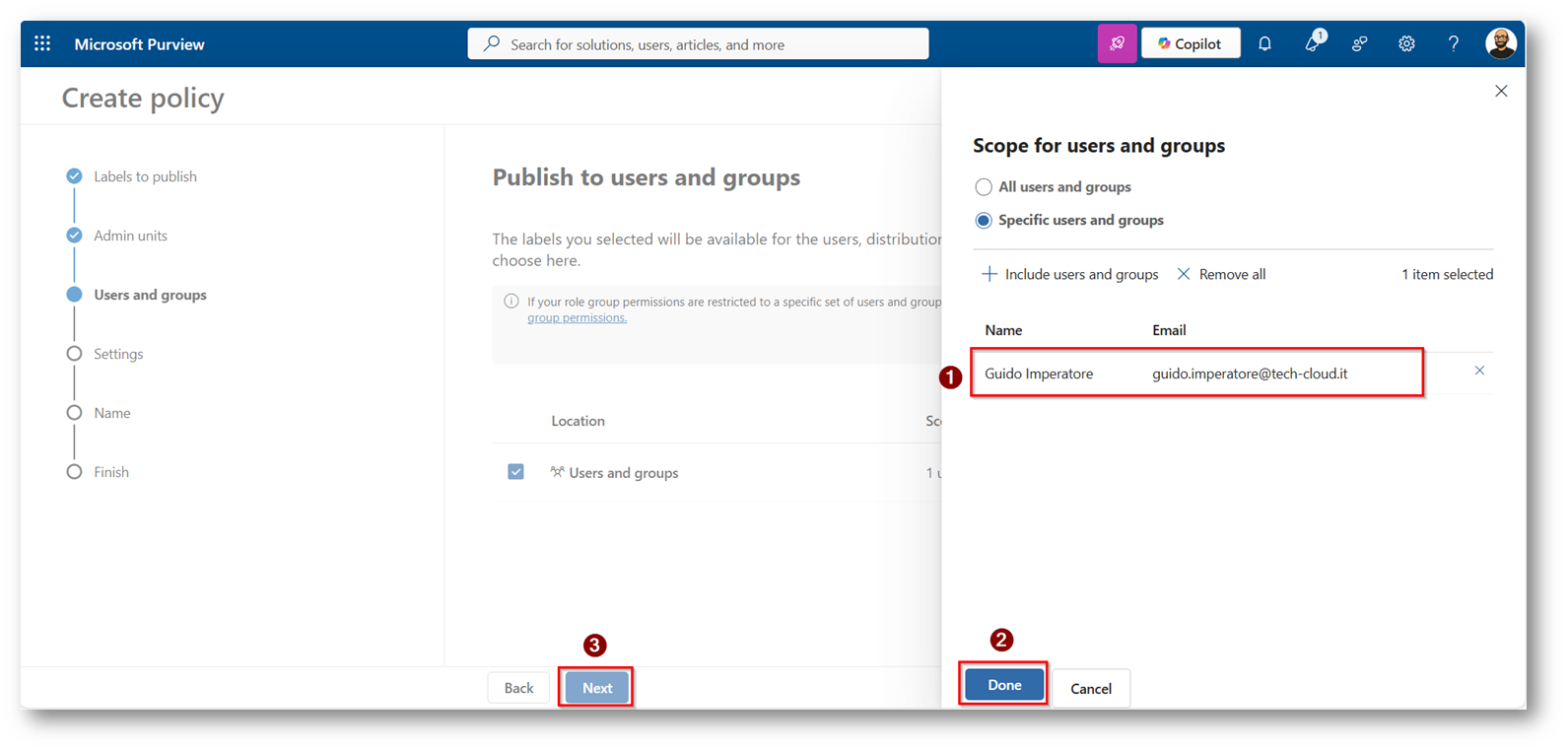Close the Scope for users panel

tap(1500, 91)
